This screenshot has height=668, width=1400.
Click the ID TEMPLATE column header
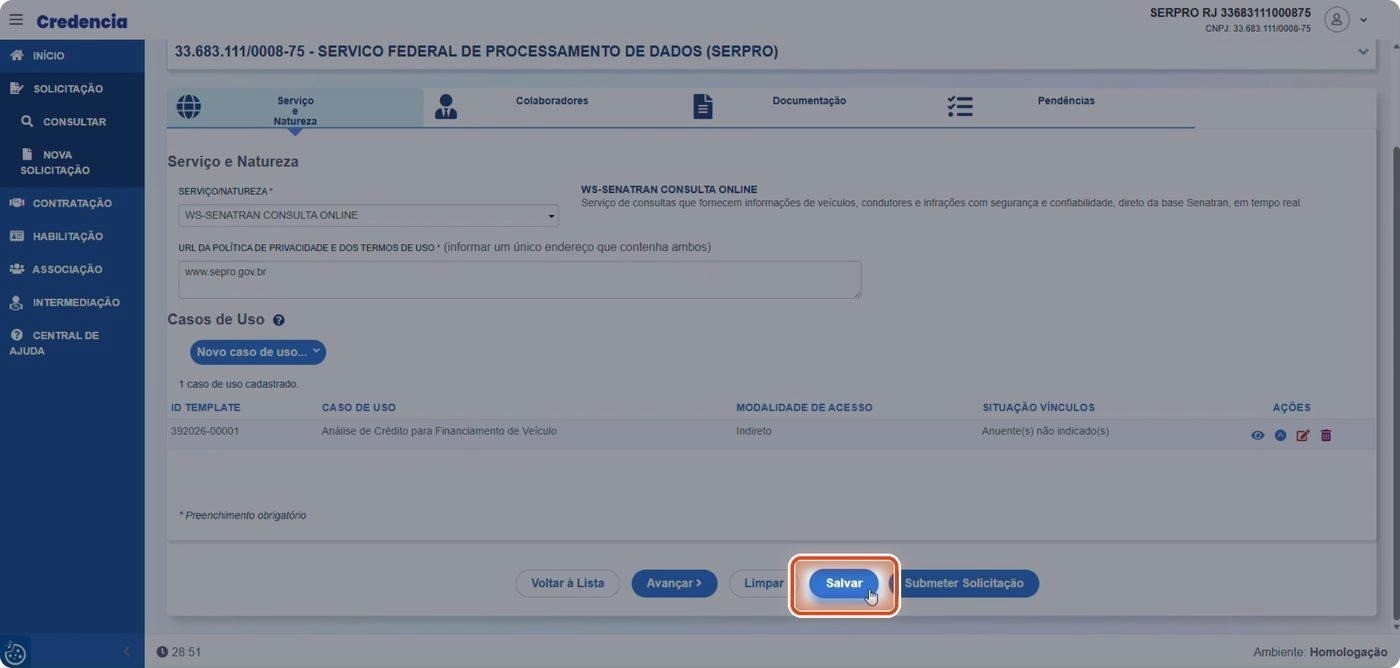coord(206,408)
